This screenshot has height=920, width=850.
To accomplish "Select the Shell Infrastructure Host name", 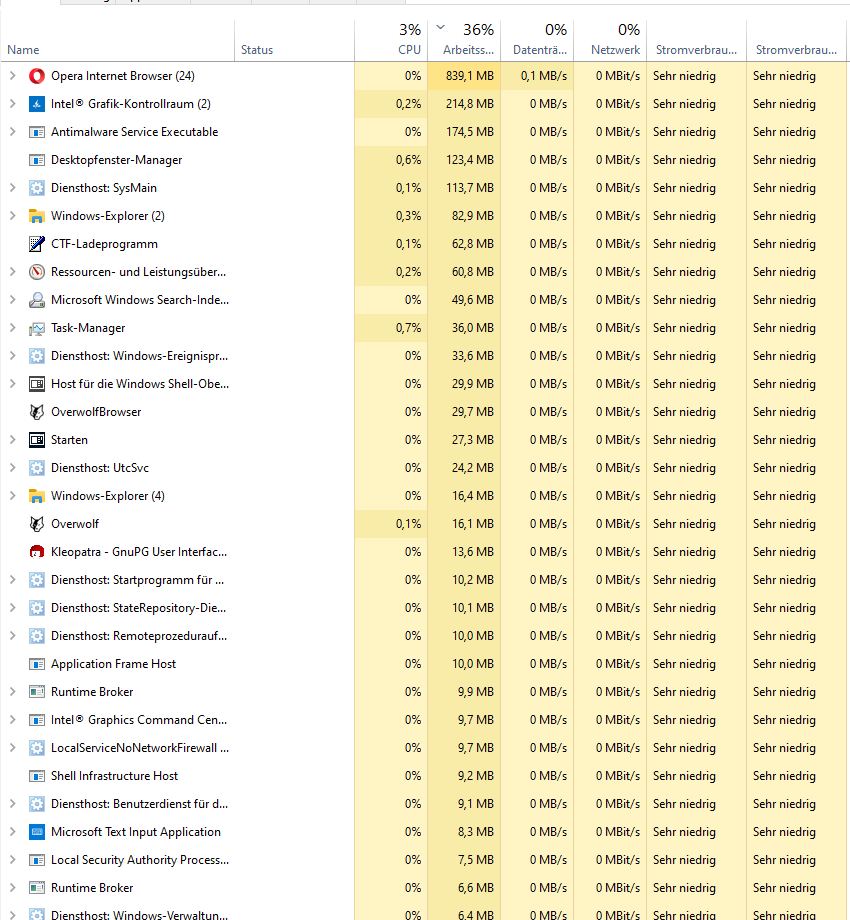I will [x=114, y=776].
